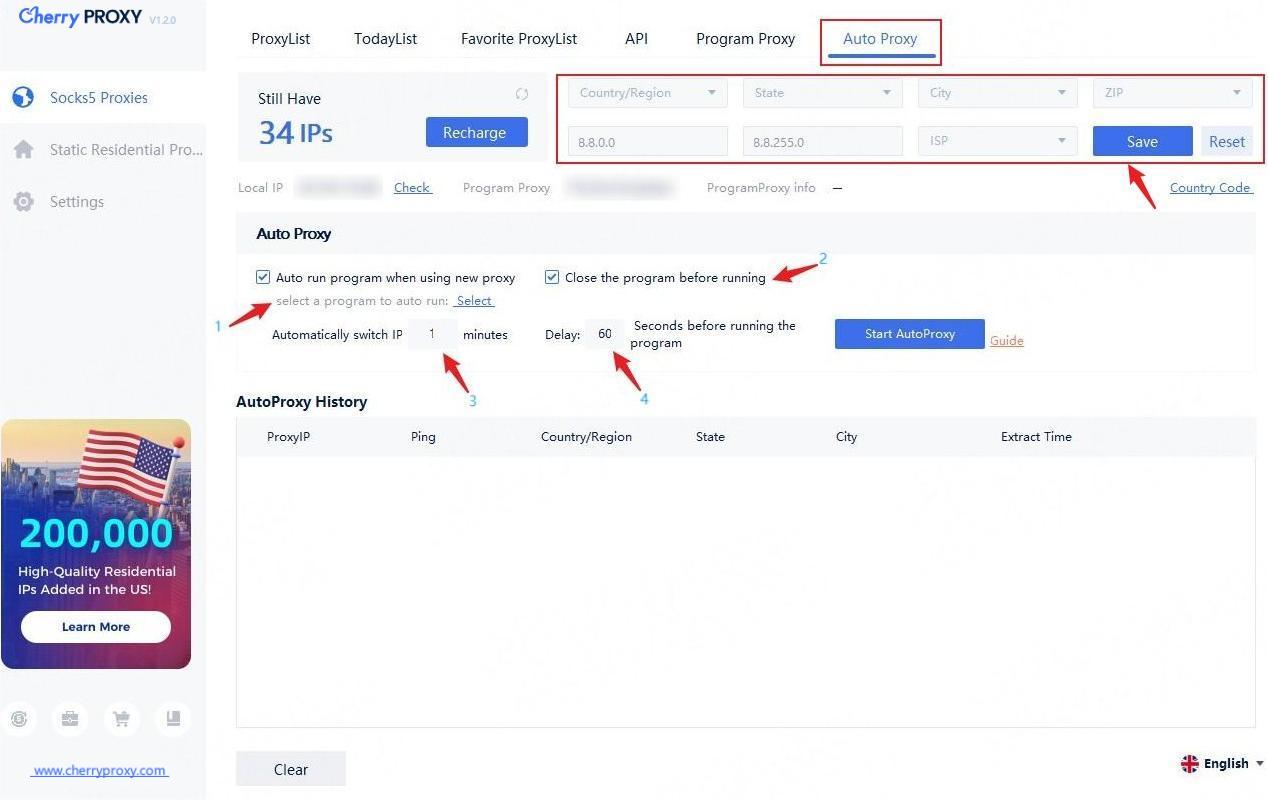The height and width of the screenshot is (801, 1268).
Task: Click the Learn More banner button
Action: (x=96, y=627)
